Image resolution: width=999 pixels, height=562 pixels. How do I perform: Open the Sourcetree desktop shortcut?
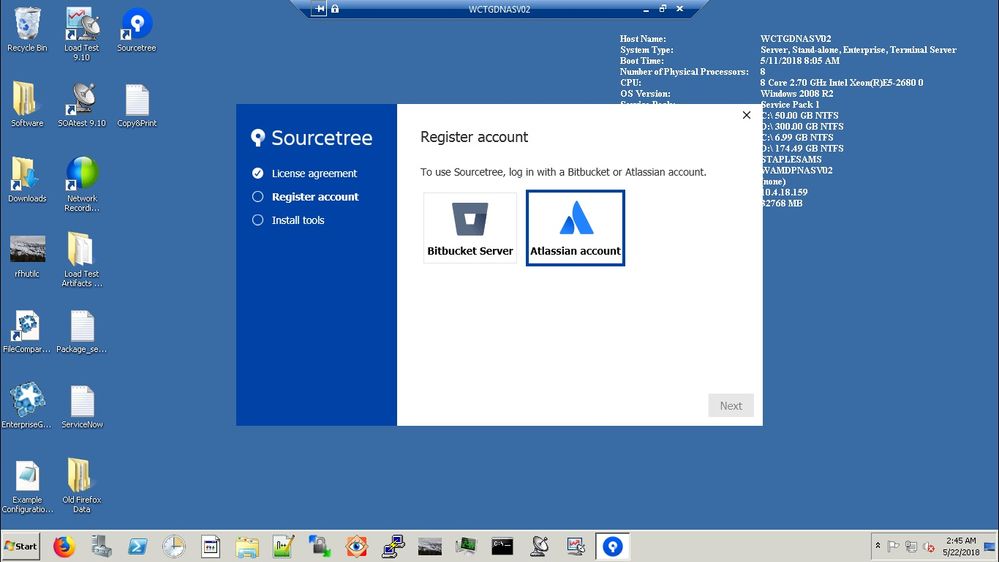coord(136,30)
